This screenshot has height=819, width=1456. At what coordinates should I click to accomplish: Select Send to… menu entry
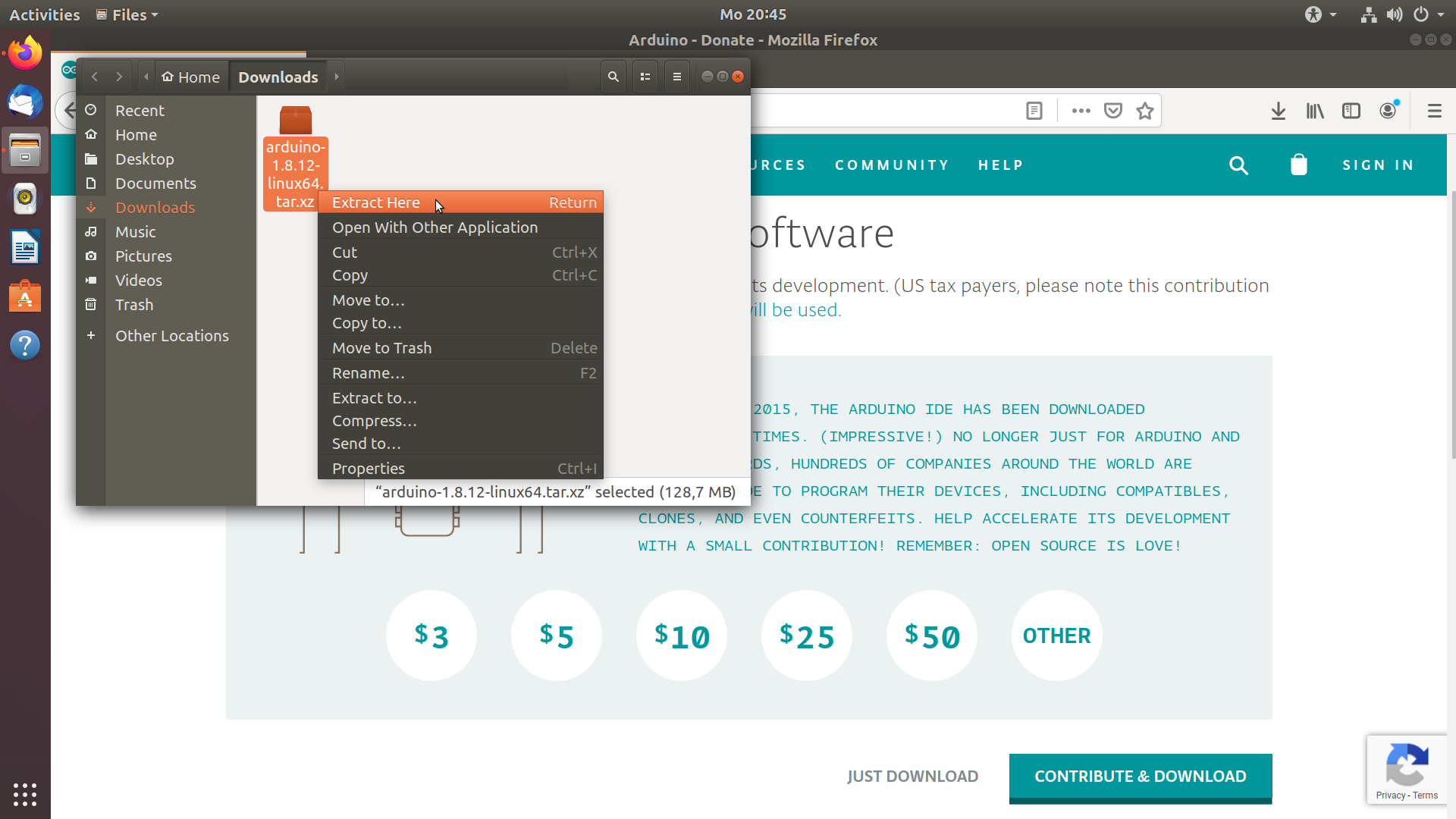[461, 444]
